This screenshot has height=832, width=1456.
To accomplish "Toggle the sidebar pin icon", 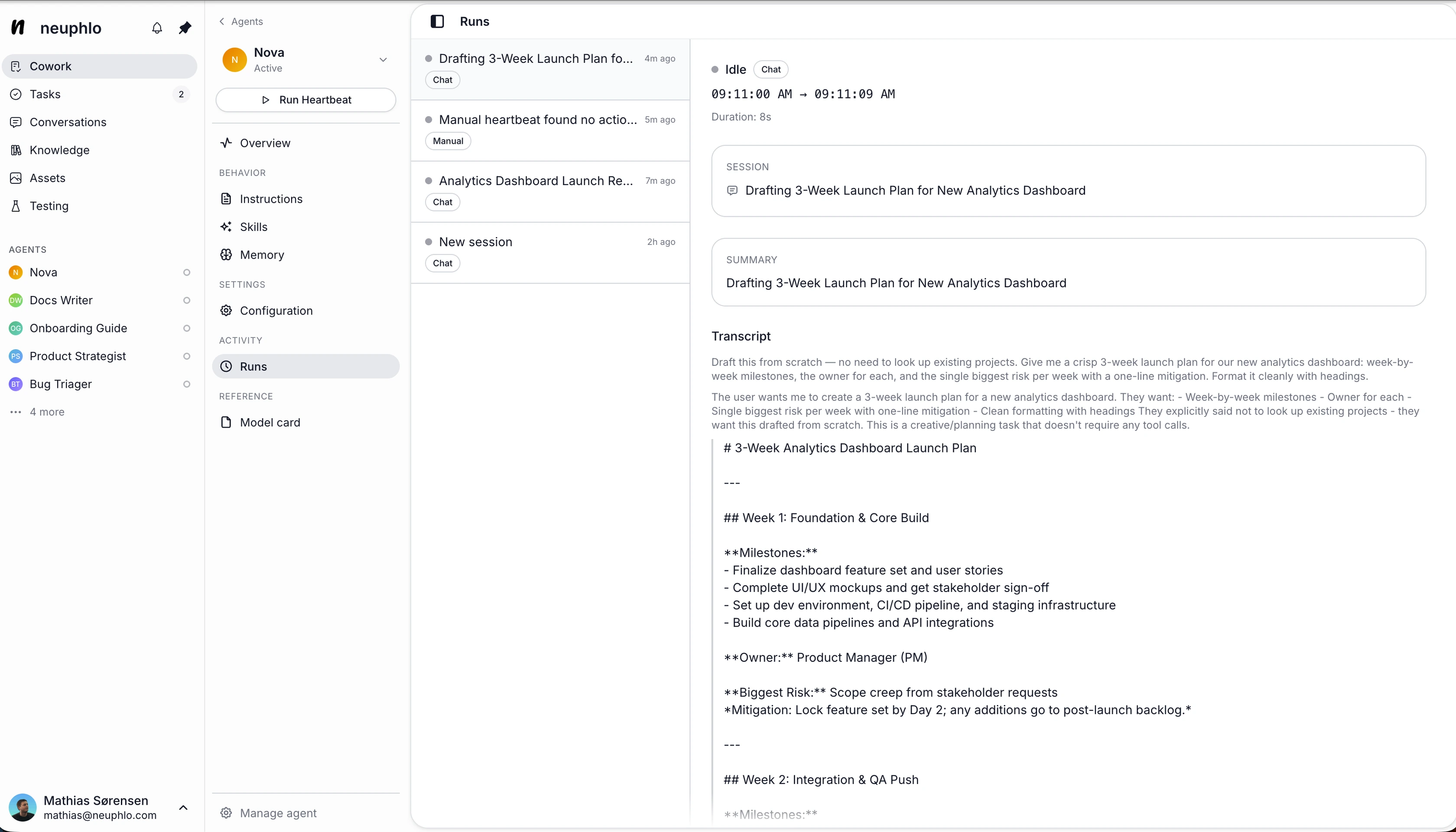I will [185, 27].
